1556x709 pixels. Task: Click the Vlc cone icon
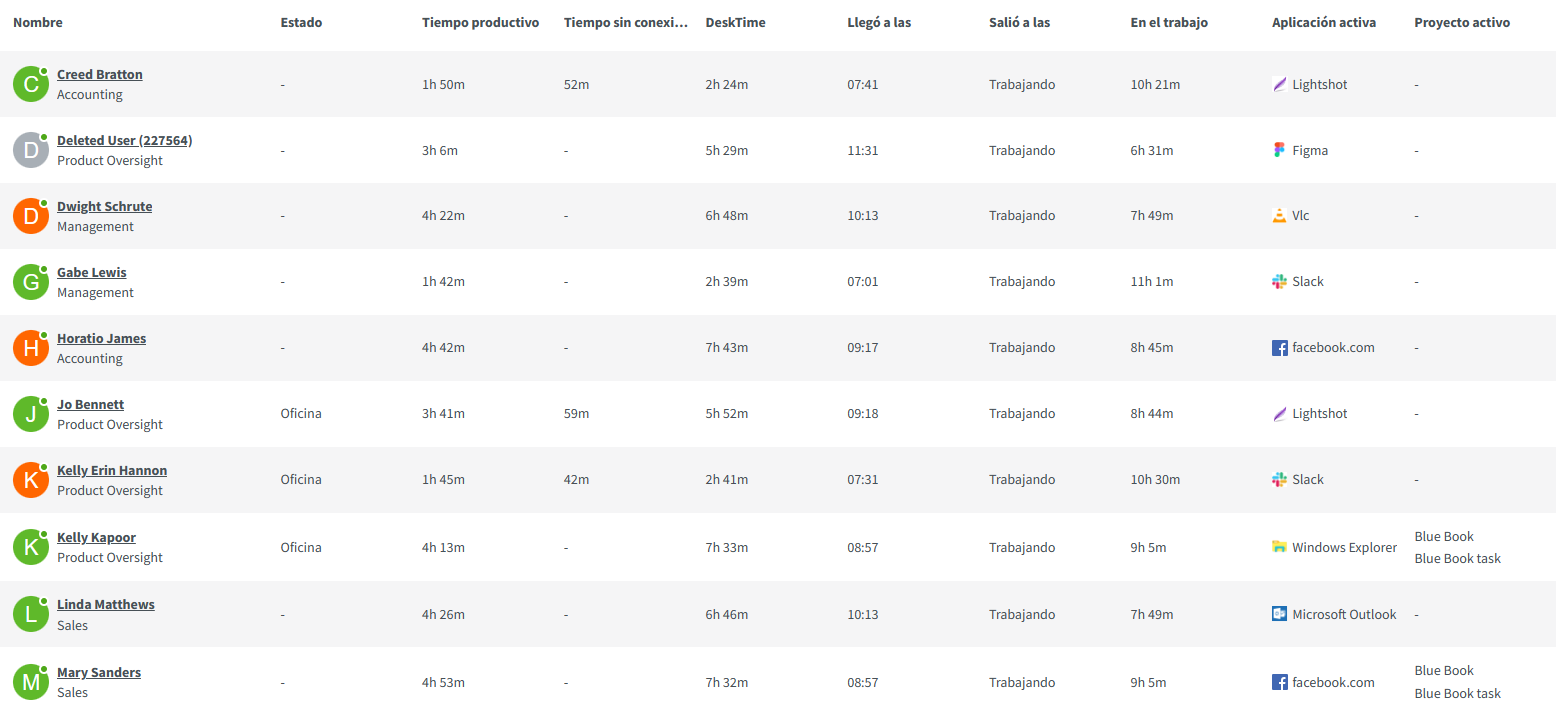point(1279,215)
